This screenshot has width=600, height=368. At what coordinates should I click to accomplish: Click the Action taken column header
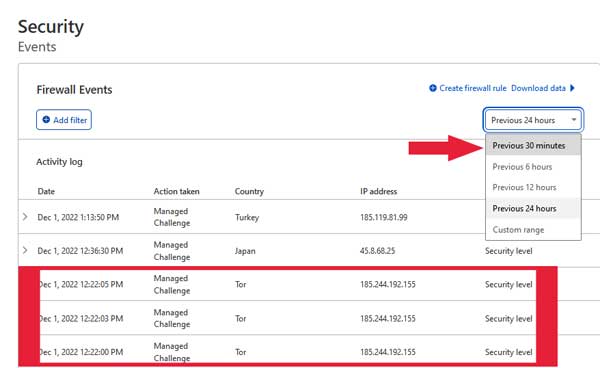(176, 191)
